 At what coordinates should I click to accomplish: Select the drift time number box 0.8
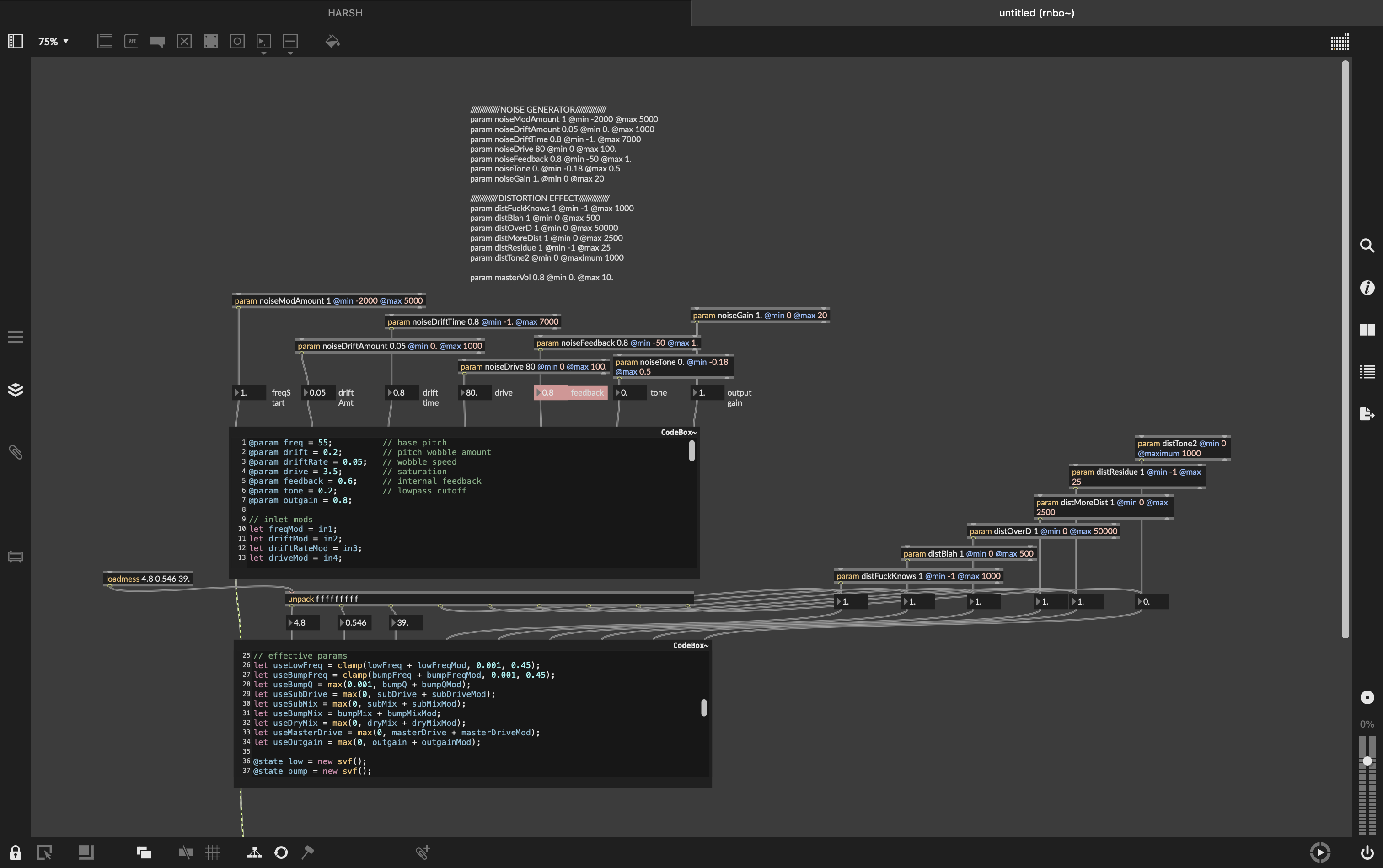click(402, 393)
